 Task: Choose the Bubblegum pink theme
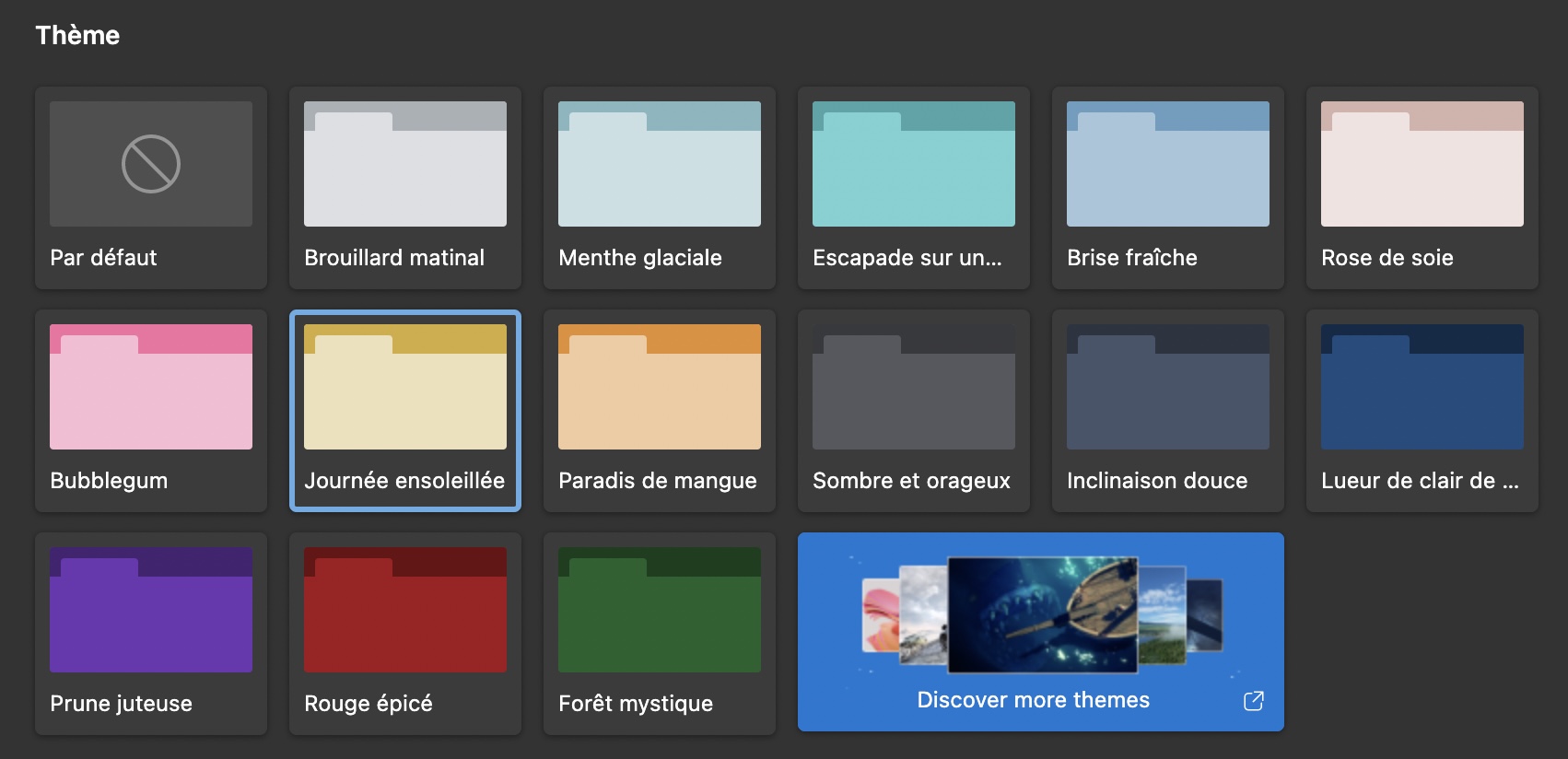pyautogui.click(x=150, y=411)
